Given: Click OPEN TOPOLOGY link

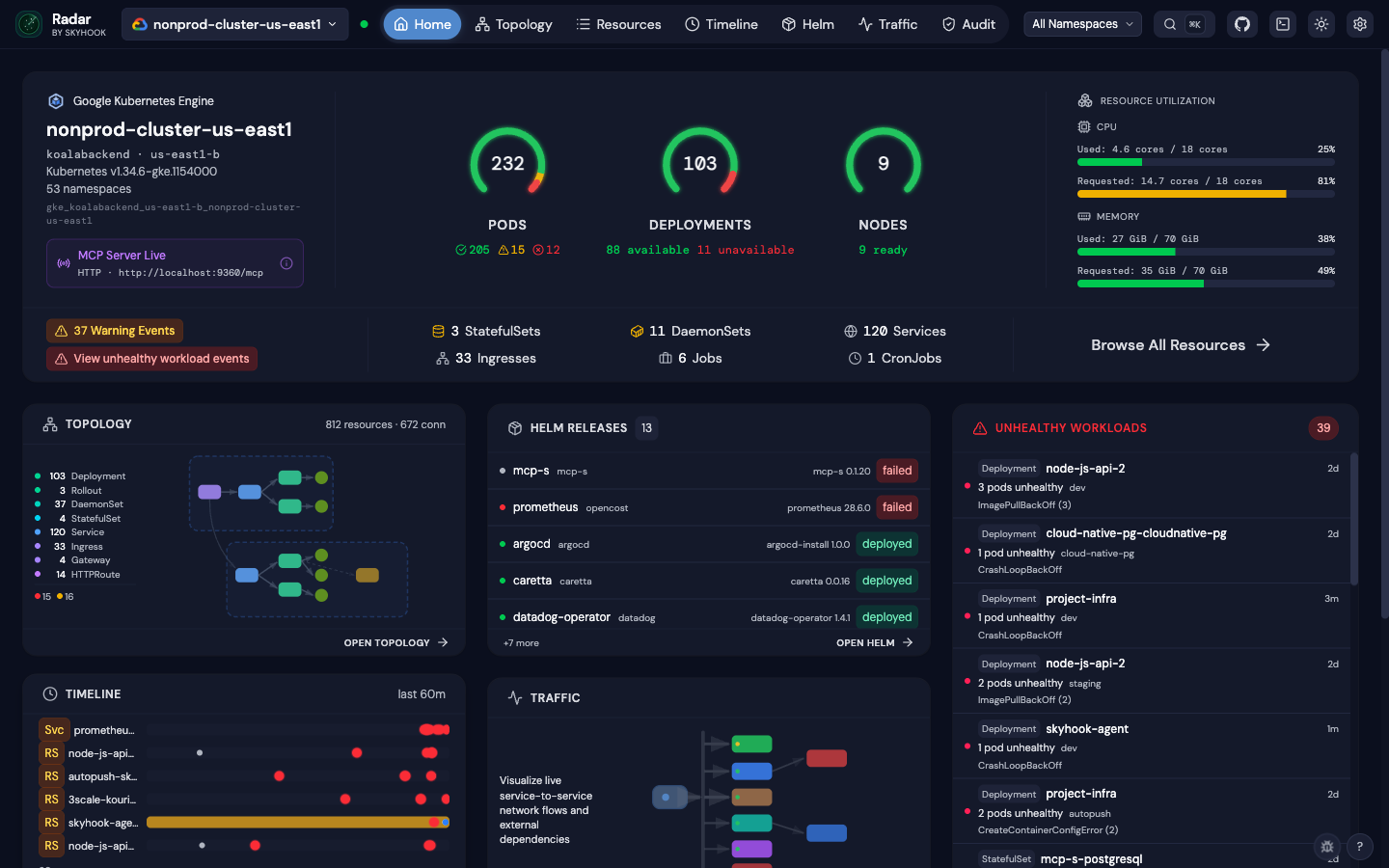Looking at the screenshot, I should [x=395, y=642].
